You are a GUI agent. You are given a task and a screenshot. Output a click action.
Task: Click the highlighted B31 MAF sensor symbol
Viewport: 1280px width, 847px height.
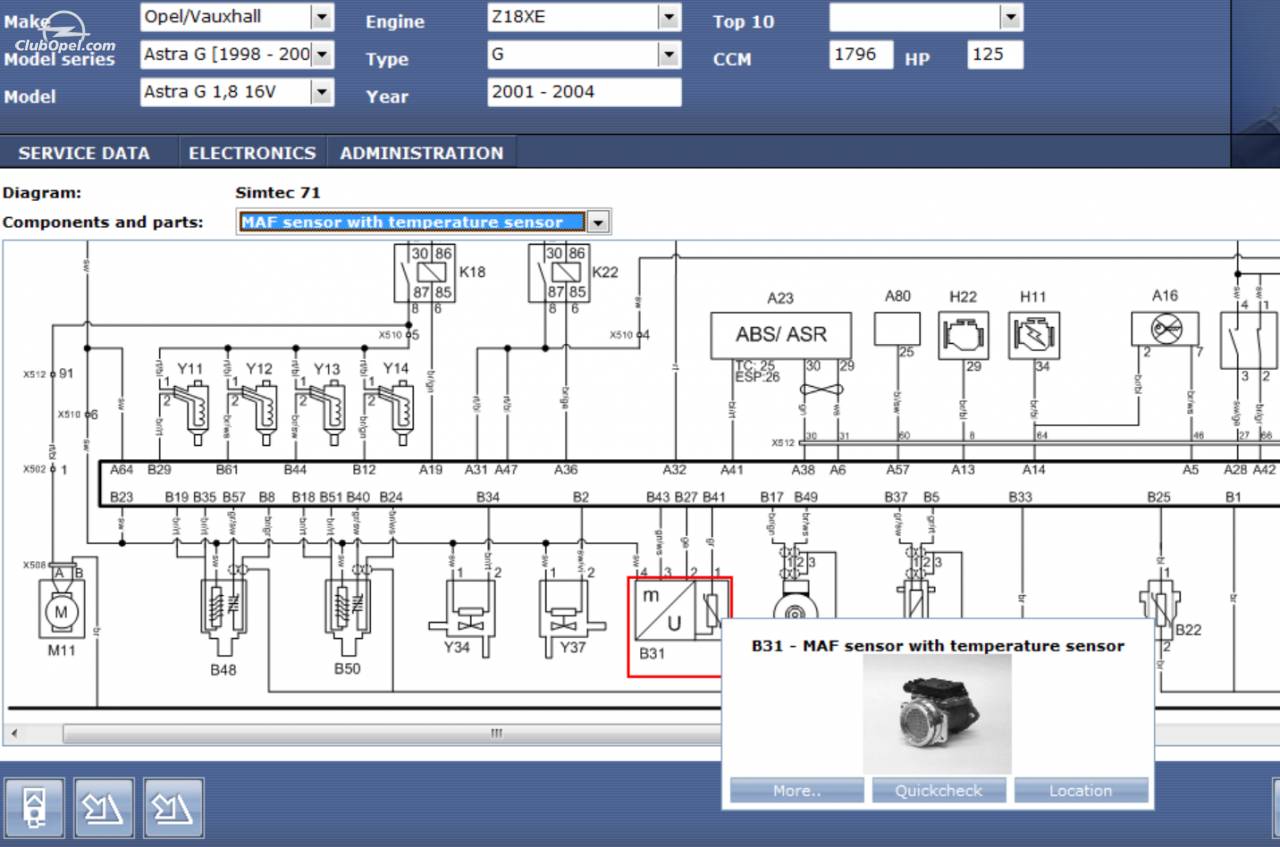pos(679,626)
